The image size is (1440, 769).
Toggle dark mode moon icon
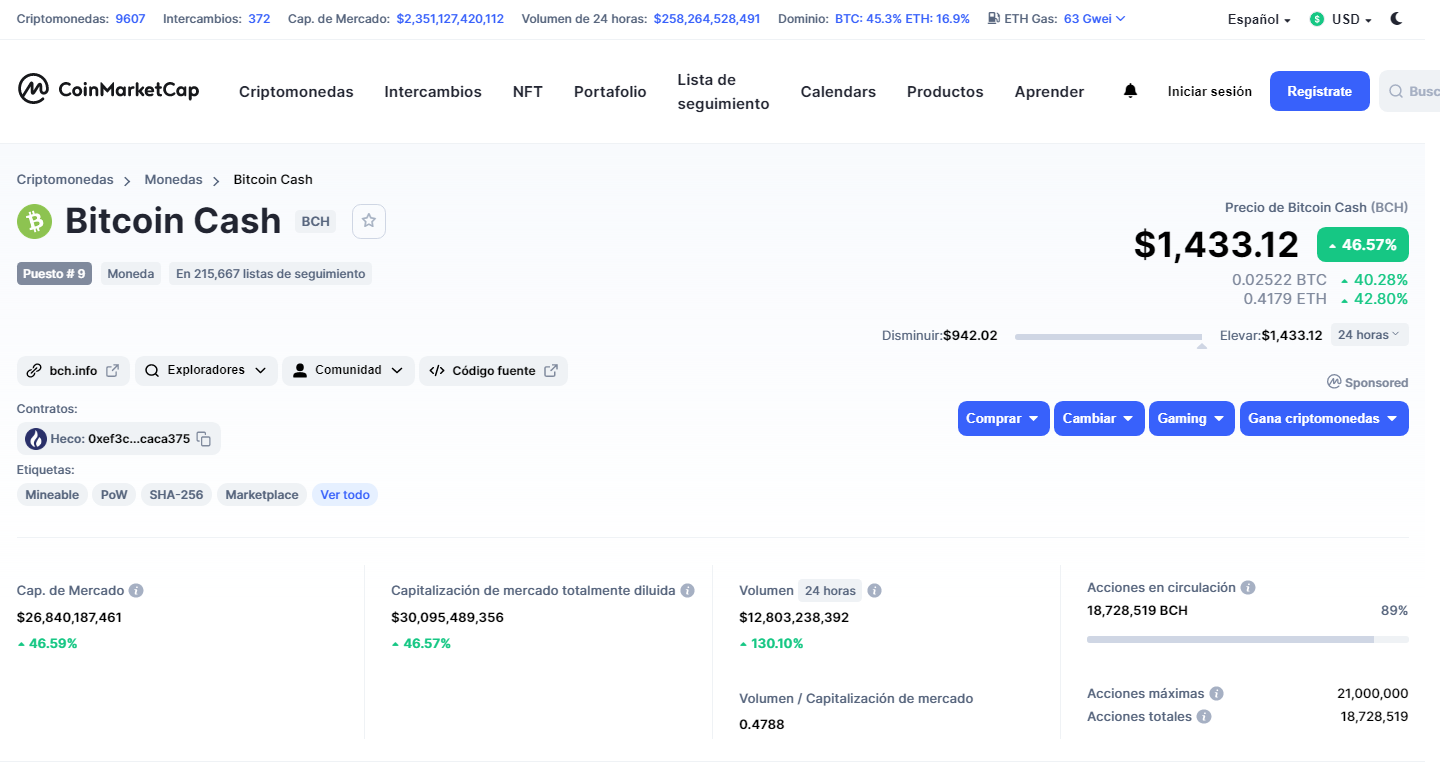[1397, 19]
